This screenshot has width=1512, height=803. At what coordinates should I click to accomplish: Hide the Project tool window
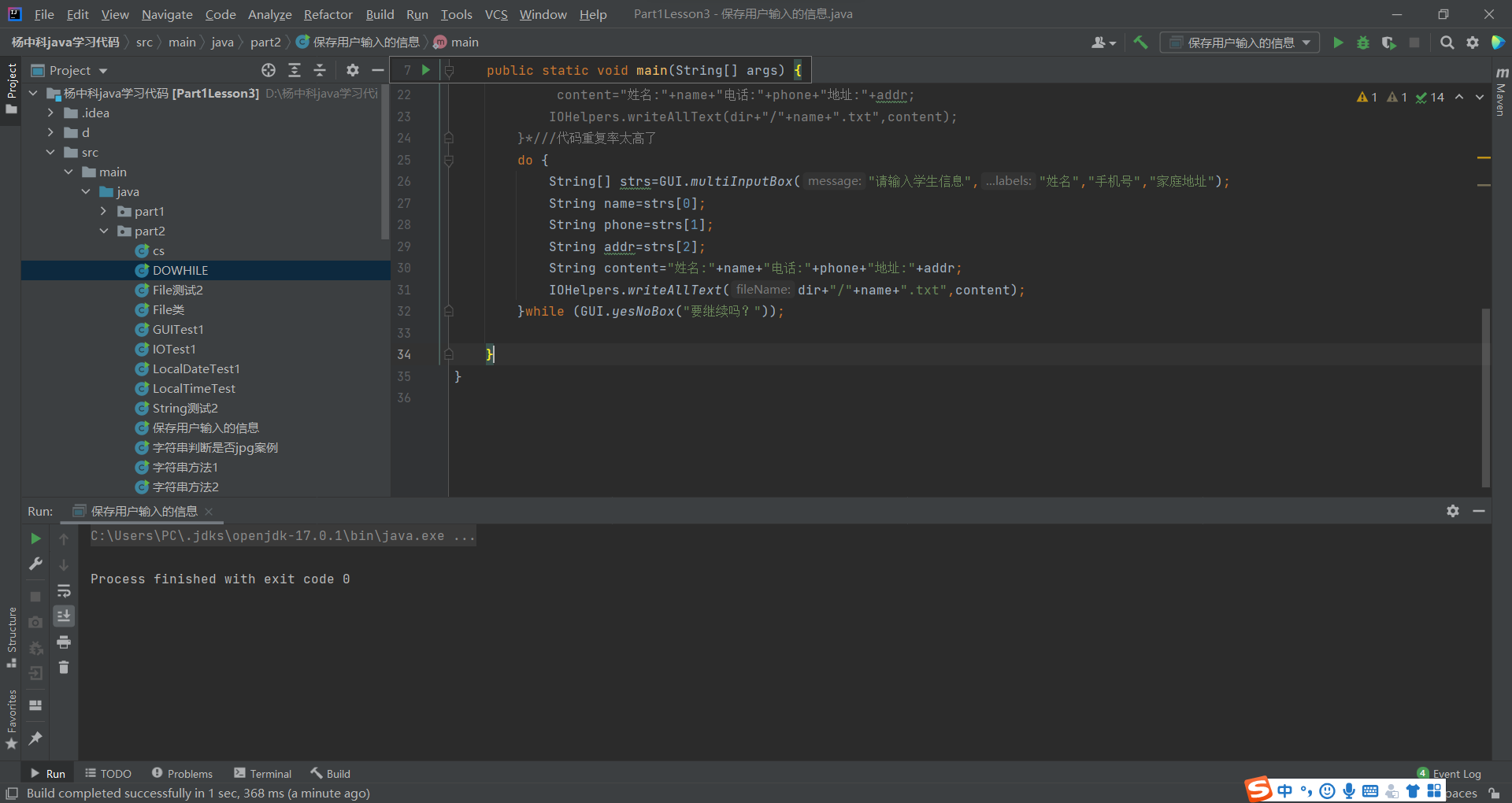pos(378,70)
